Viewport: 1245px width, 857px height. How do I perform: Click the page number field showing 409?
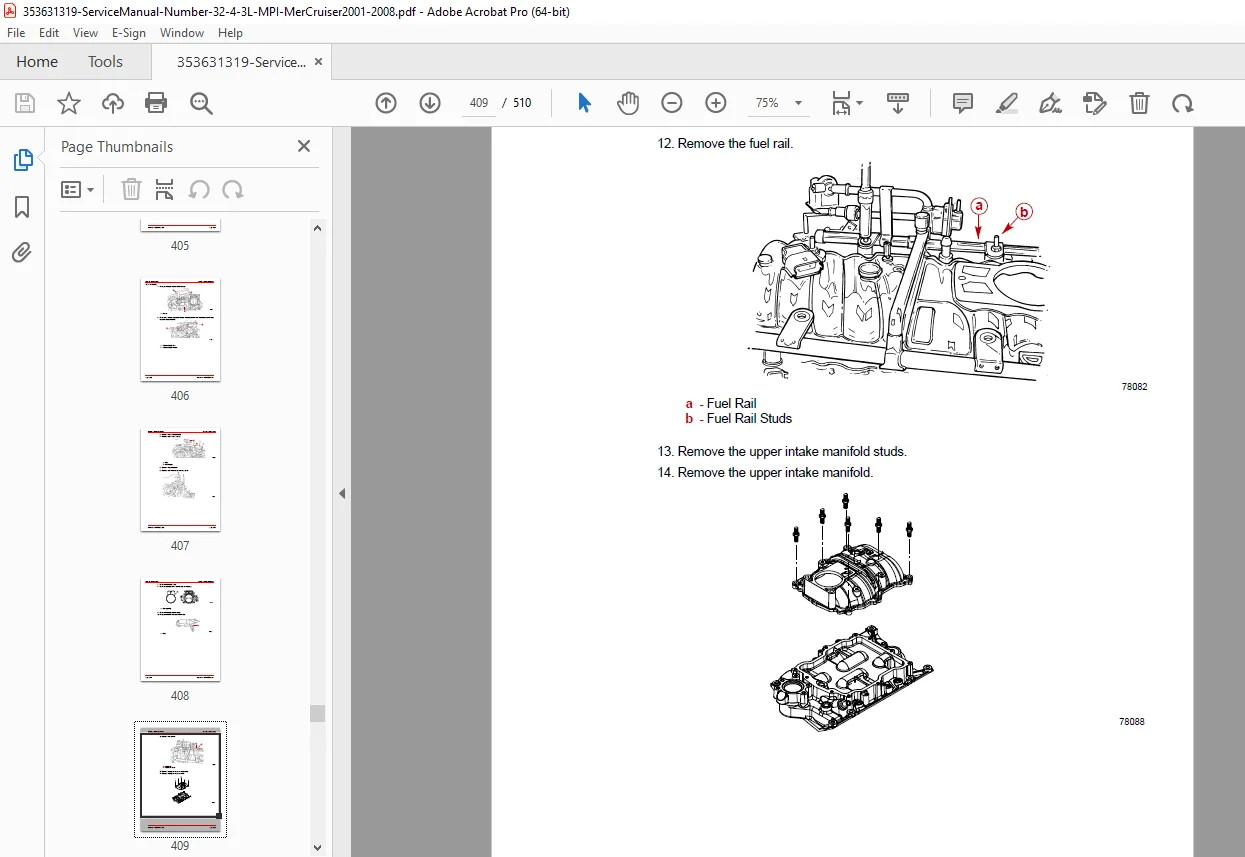click(x=479, y=103)
